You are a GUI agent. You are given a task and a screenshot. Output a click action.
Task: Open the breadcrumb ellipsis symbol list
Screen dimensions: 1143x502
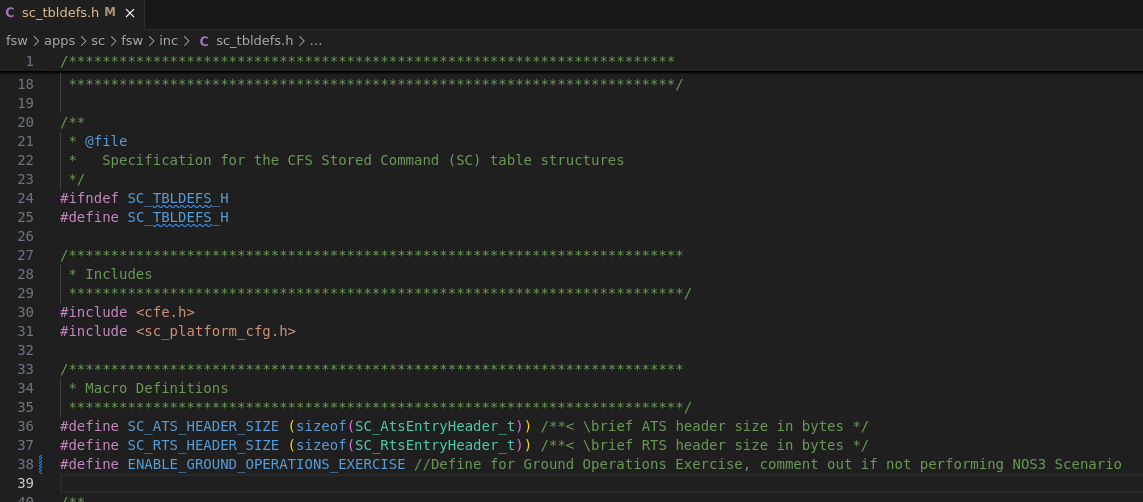[316, 41]
